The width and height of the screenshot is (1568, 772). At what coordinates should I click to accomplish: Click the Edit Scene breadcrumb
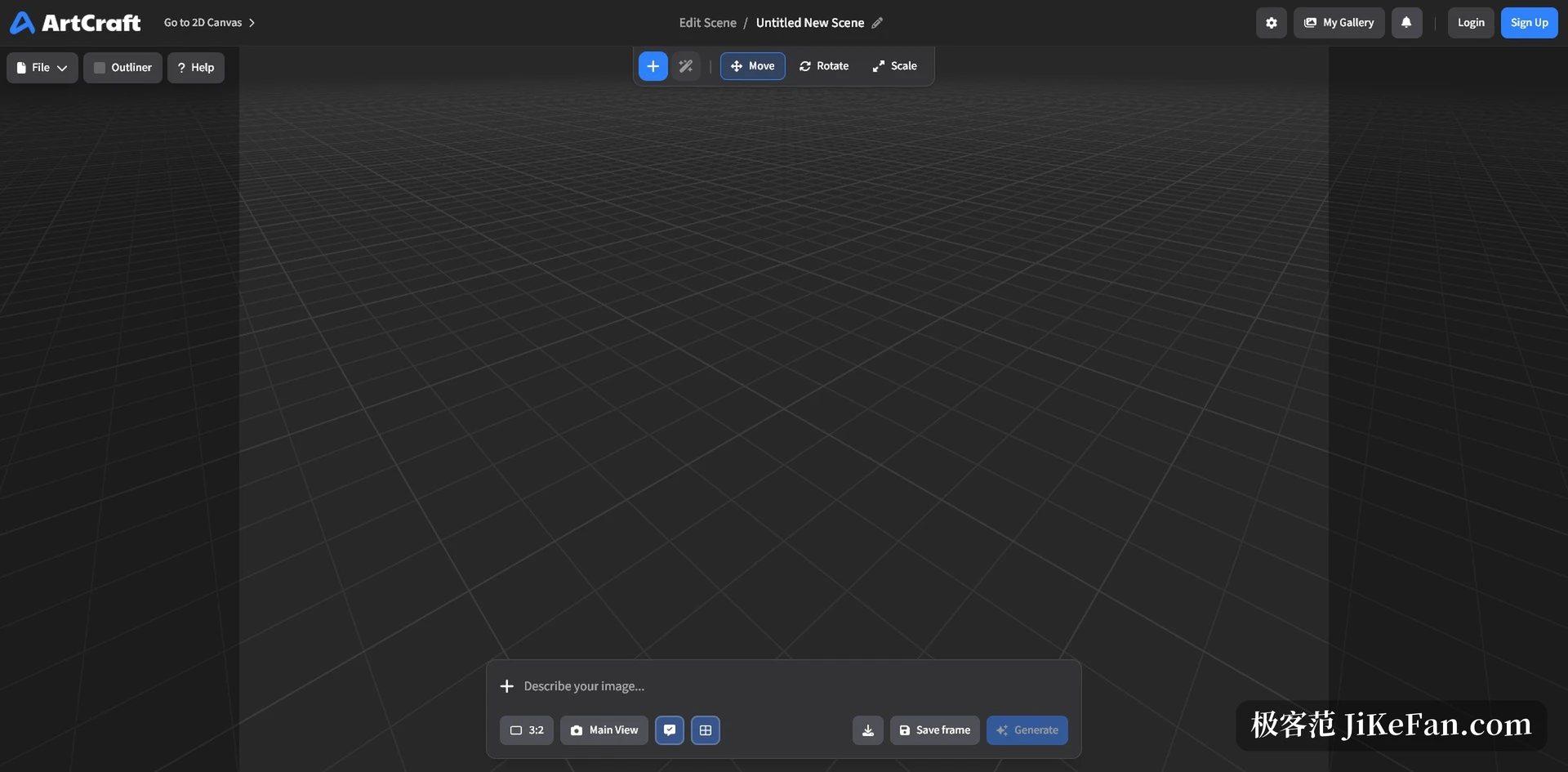point(707,23)
